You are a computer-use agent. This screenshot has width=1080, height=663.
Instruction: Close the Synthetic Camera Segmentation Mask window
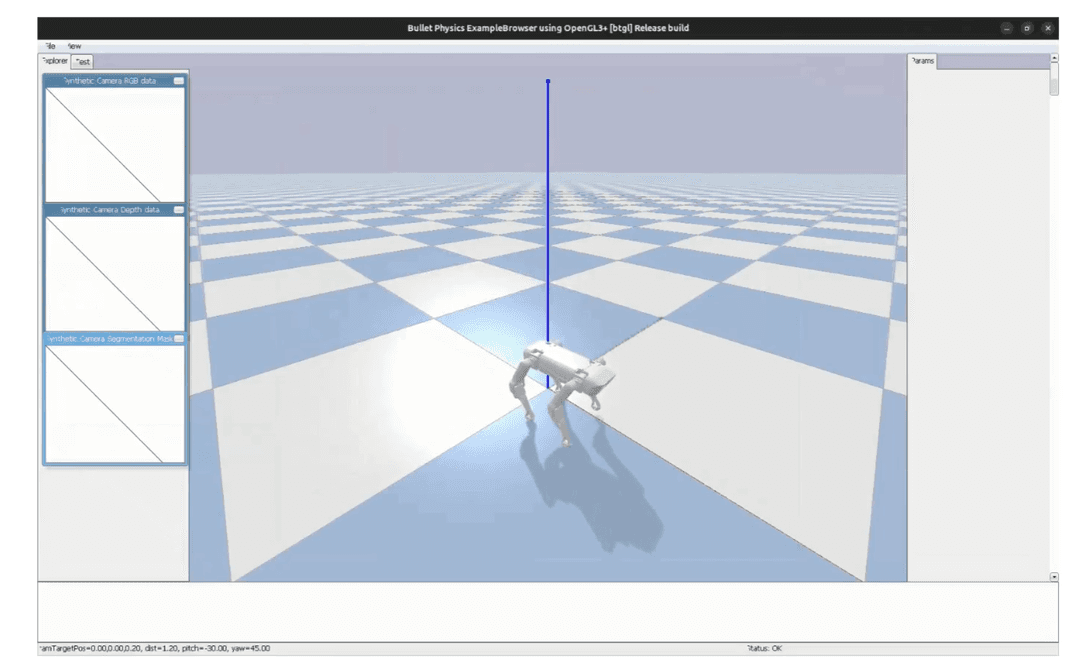pos(179,339)
